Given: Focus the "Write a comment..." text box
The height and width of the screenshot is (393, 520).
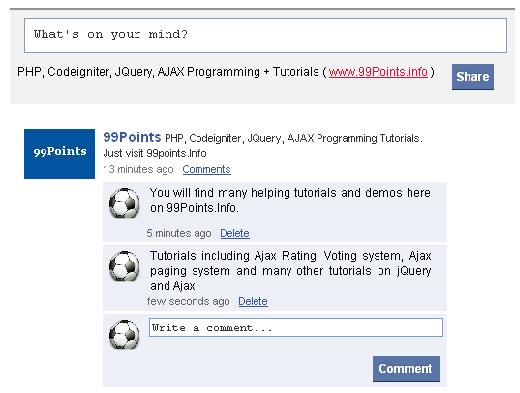Looking at the screenshot, I should tap(296, 327).
